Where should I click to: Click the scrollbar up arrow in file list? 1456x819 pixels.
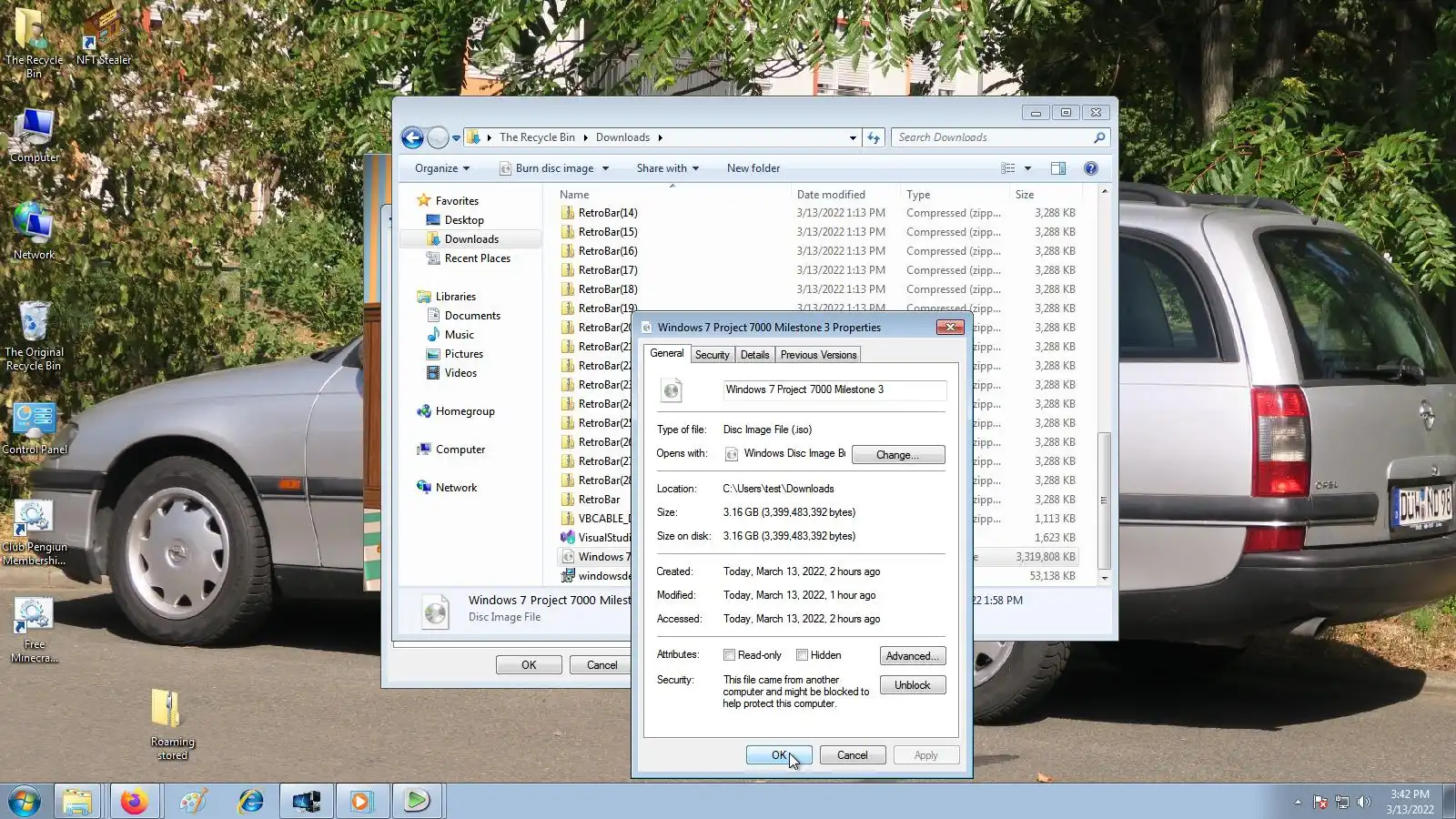pyautogui.click(x=1104, y=192)
